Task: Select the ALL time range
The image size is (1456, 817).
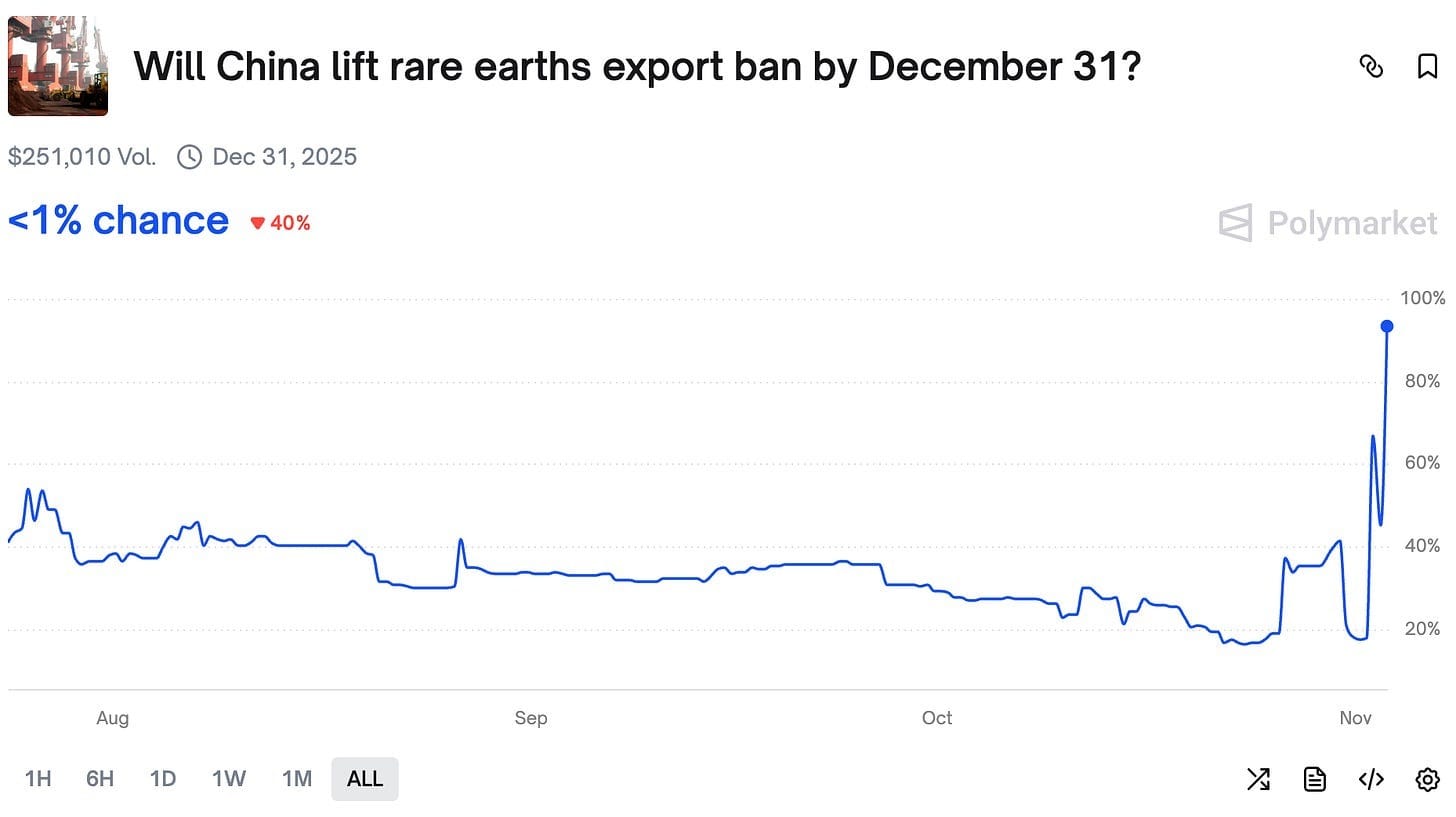Action: pyautogui.click(x=365, y=779)
